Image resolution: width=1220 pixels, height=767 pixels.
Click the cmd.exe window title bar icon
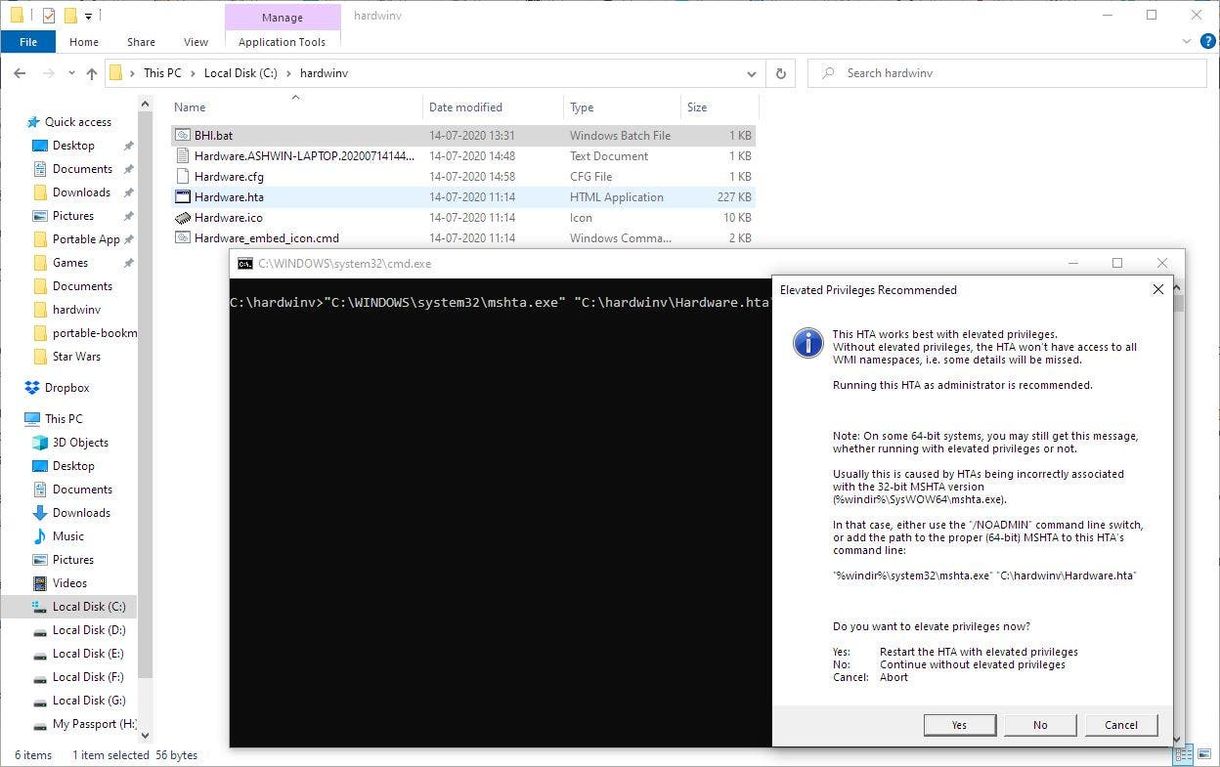(245, 264)
